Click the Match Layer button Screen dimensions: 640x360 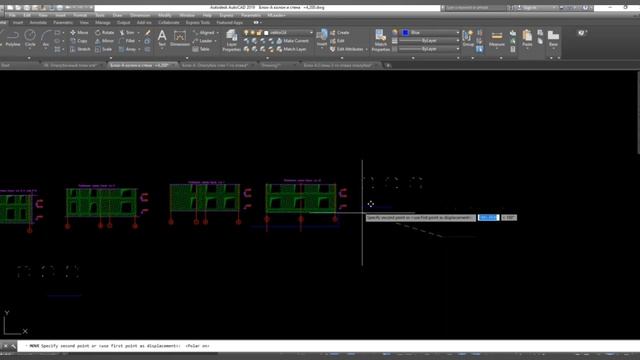point(291,49)
